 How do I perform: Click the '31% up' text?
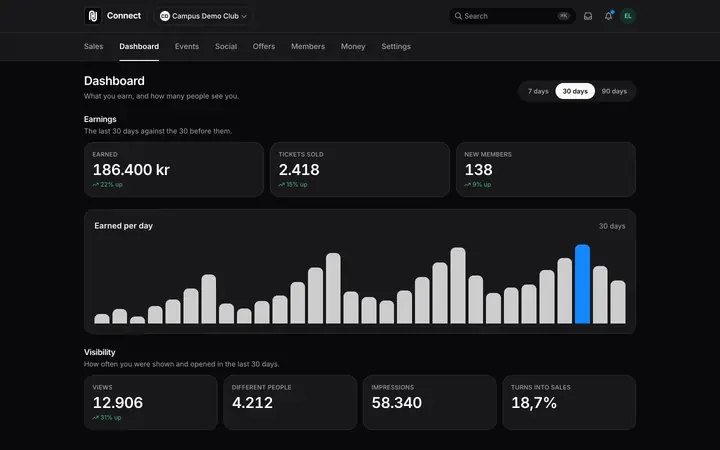click(x=111, y=418)
